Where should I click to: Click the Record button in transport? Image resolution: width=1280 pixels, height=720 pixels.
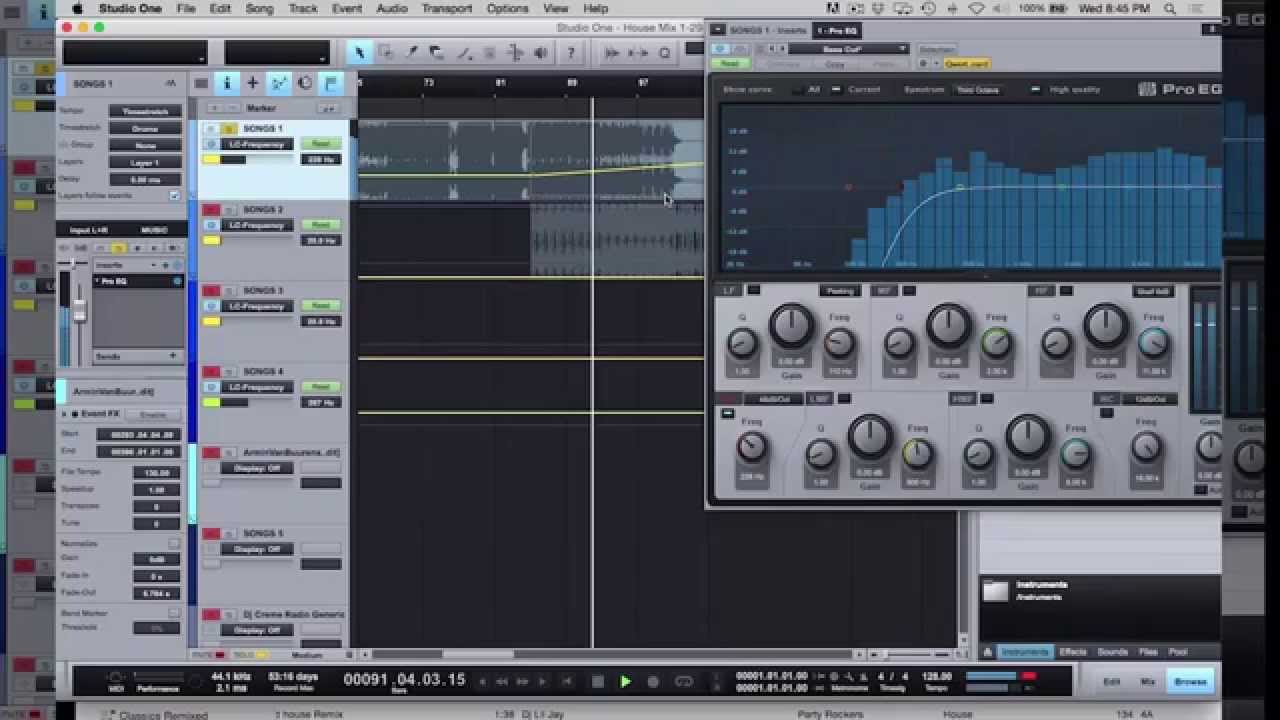click(x=654, y=681)
